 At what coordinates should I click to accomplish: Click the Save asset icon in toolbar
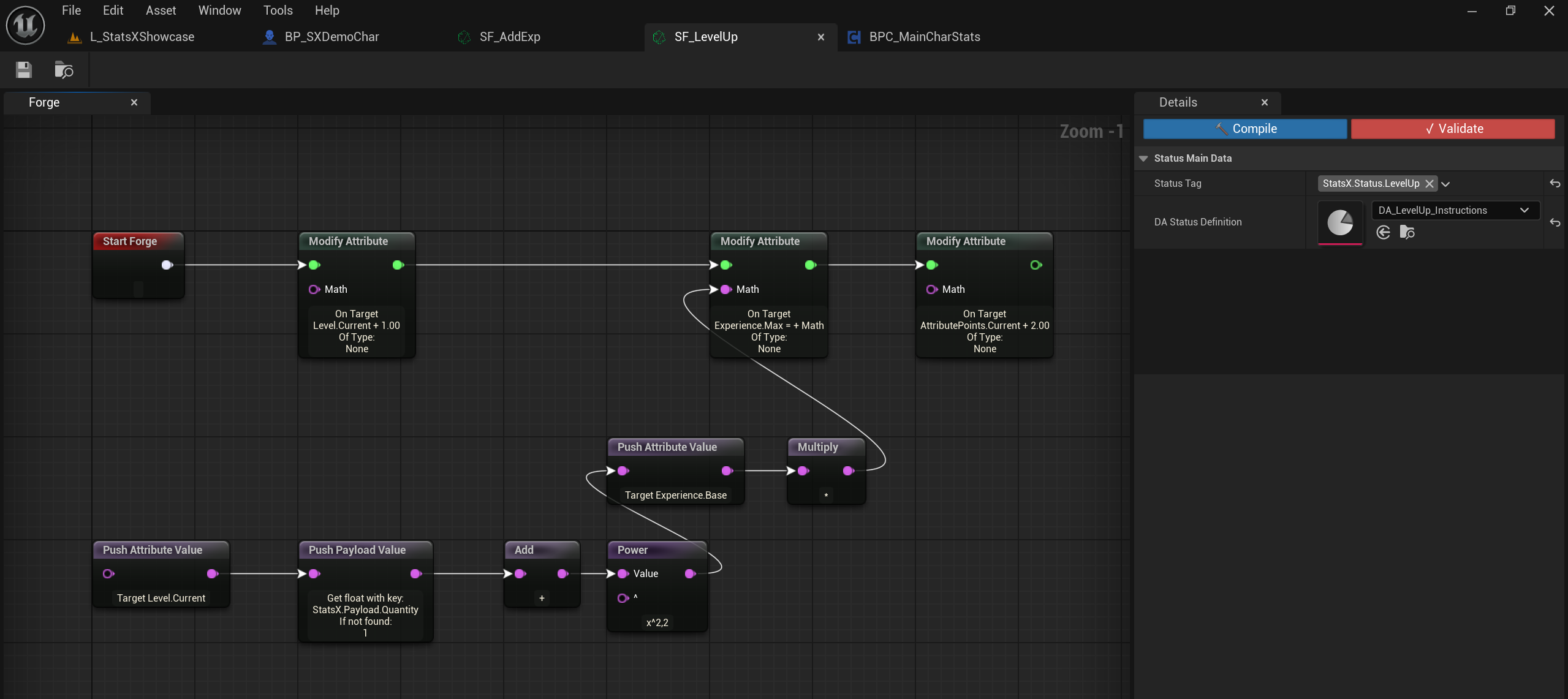24,70
